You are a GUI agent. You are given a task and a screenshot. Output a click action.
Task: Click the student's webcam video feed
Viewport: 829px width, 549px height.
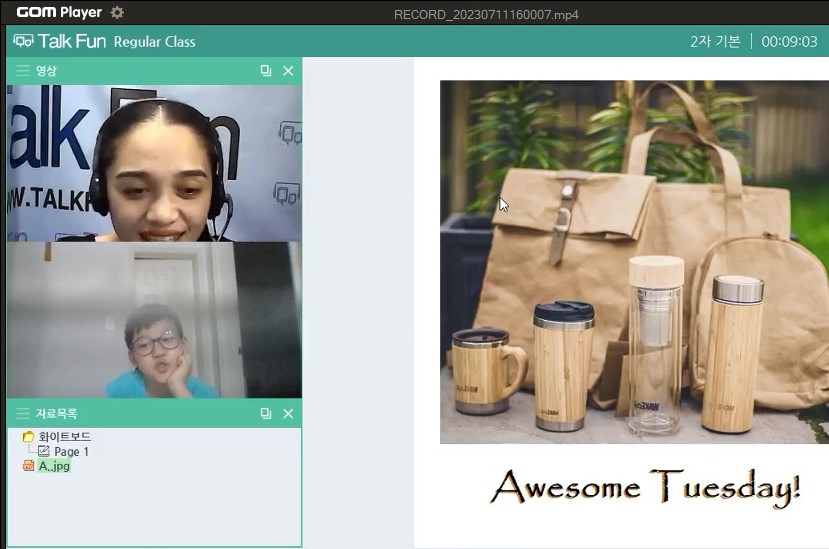[x=154, y=320]
